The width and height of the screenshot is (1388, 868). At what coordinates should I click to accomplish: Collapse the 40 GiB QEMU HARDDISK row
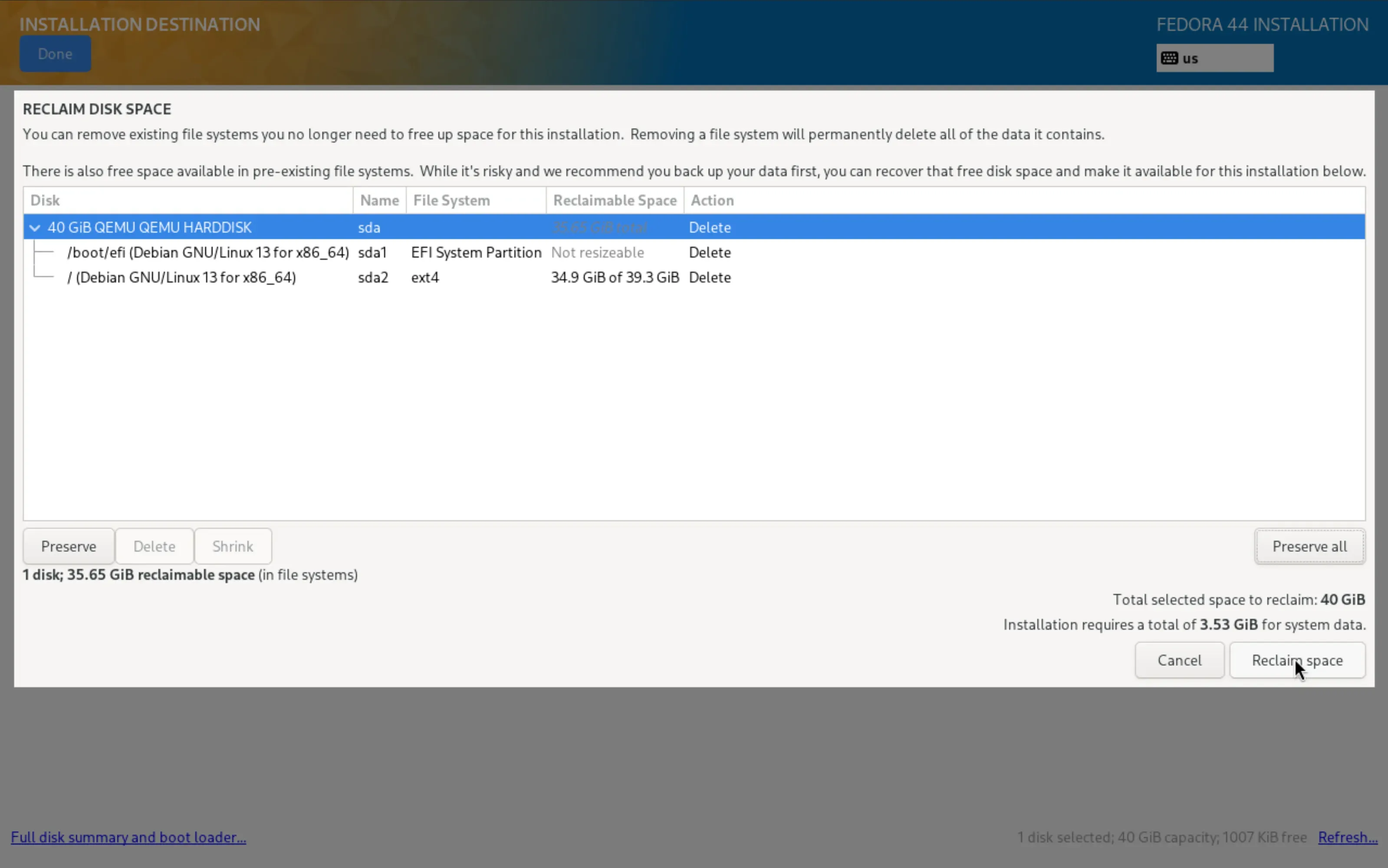tap(34, 227)
